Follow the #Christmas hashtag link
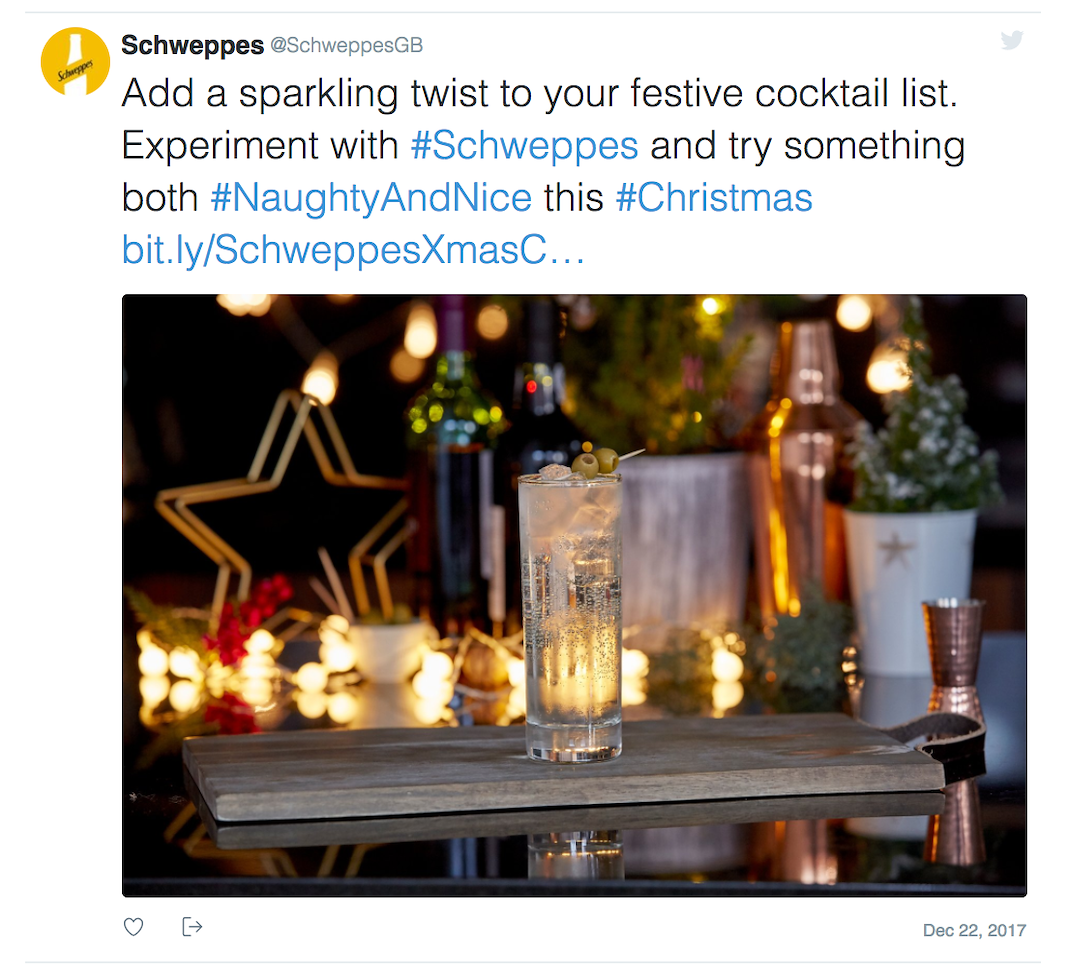 pyautogui.click(x=714, y=198)
